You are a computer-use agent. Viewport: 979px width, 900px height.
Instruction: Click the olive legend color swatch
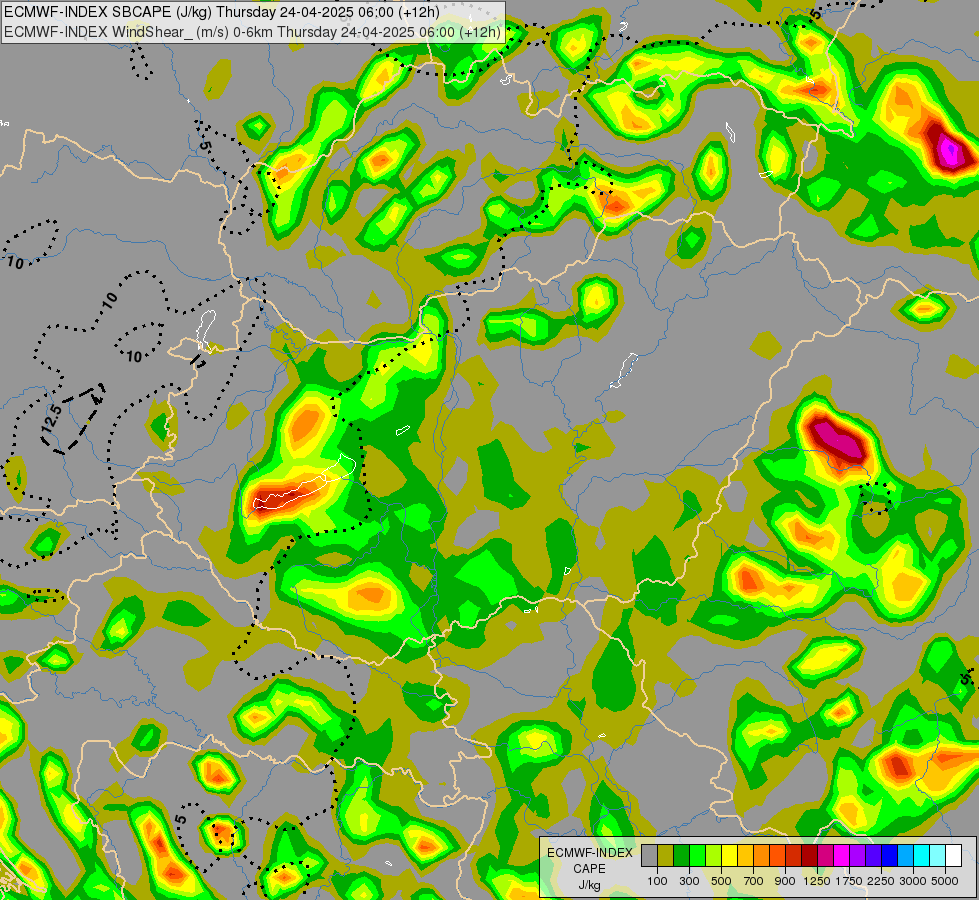666,856
